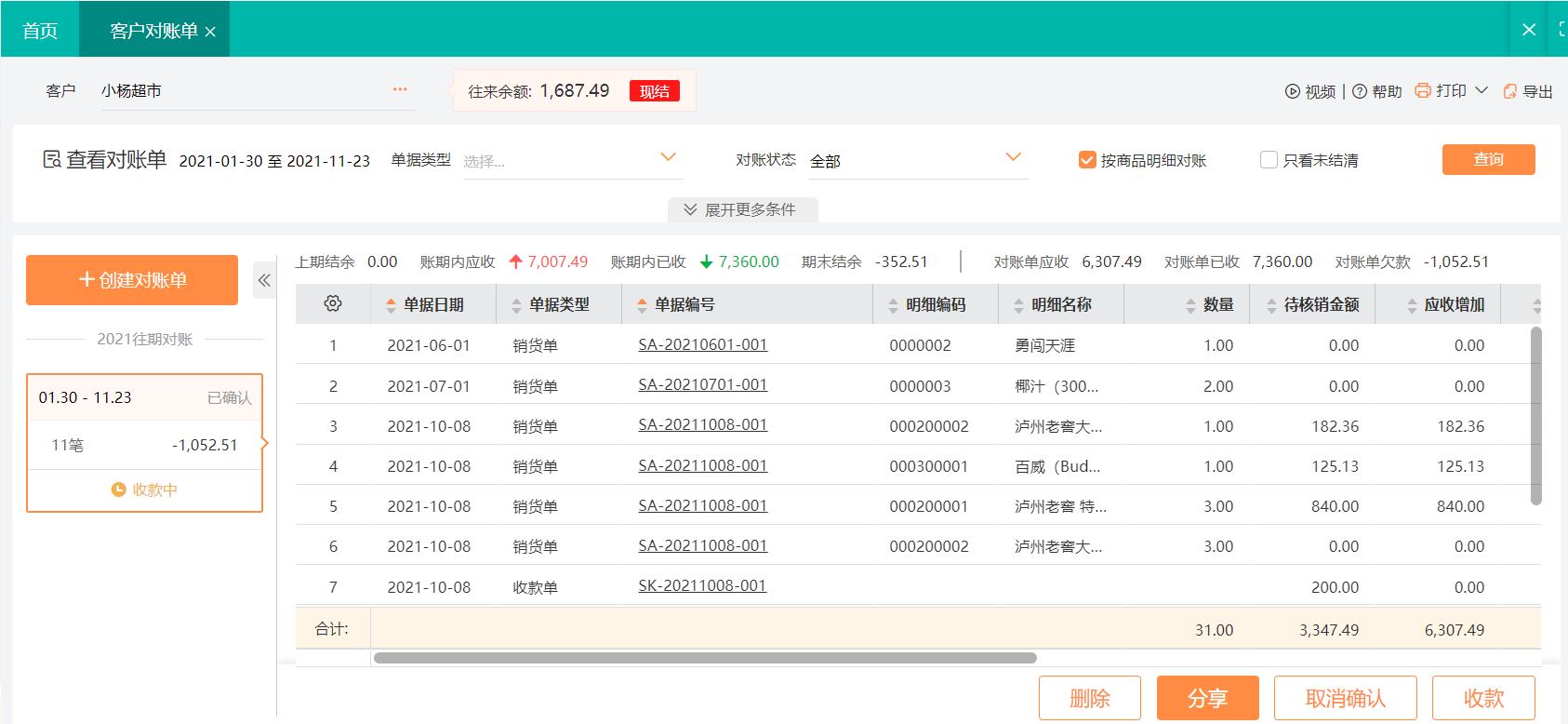1568x724 pixels.
Task: Open the 单据类型 dropdown
Action: pyautogui.click(x=668, y=157)
